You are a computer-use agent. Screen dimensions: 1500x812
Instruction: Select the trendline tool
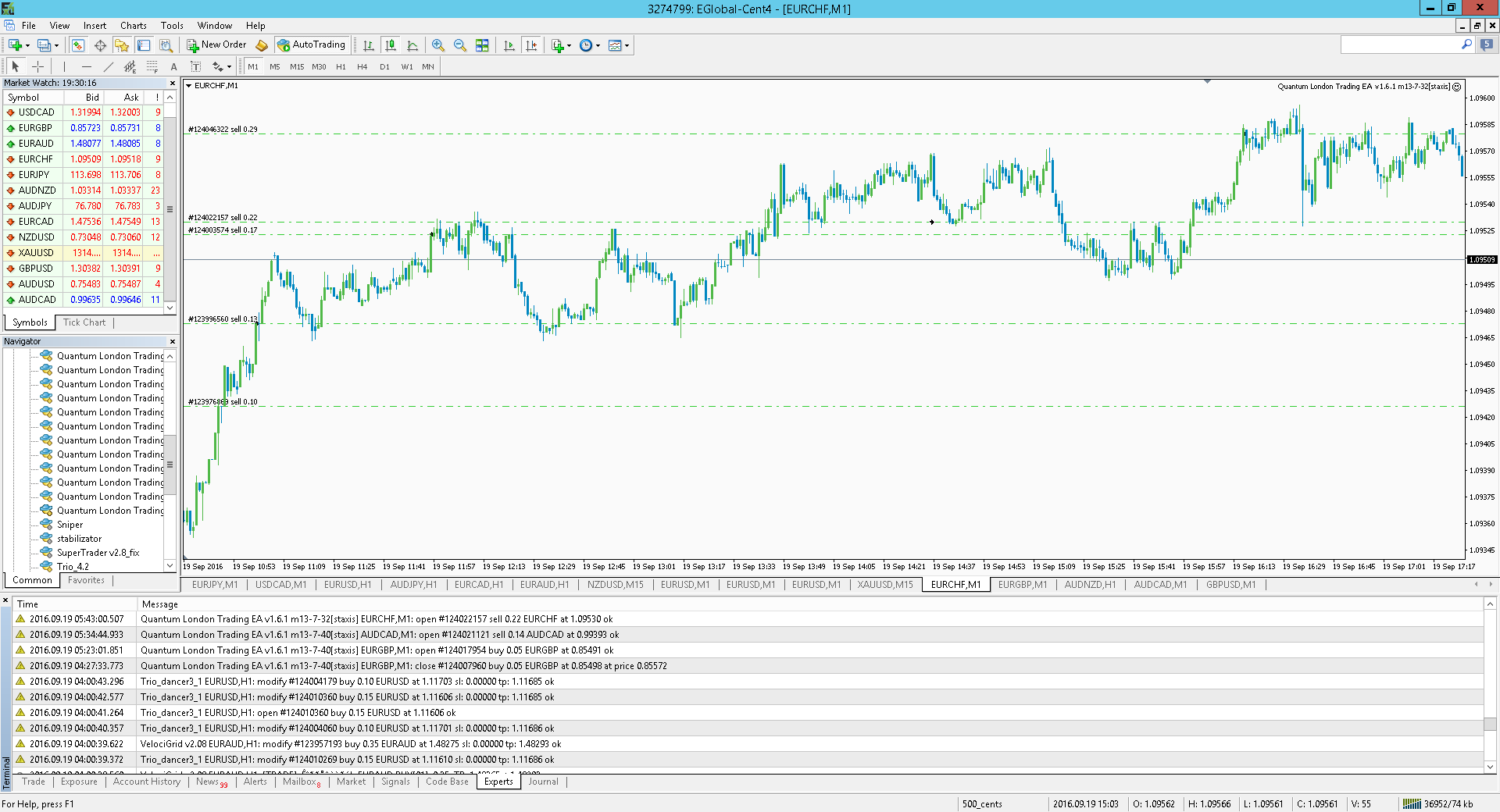109,66
